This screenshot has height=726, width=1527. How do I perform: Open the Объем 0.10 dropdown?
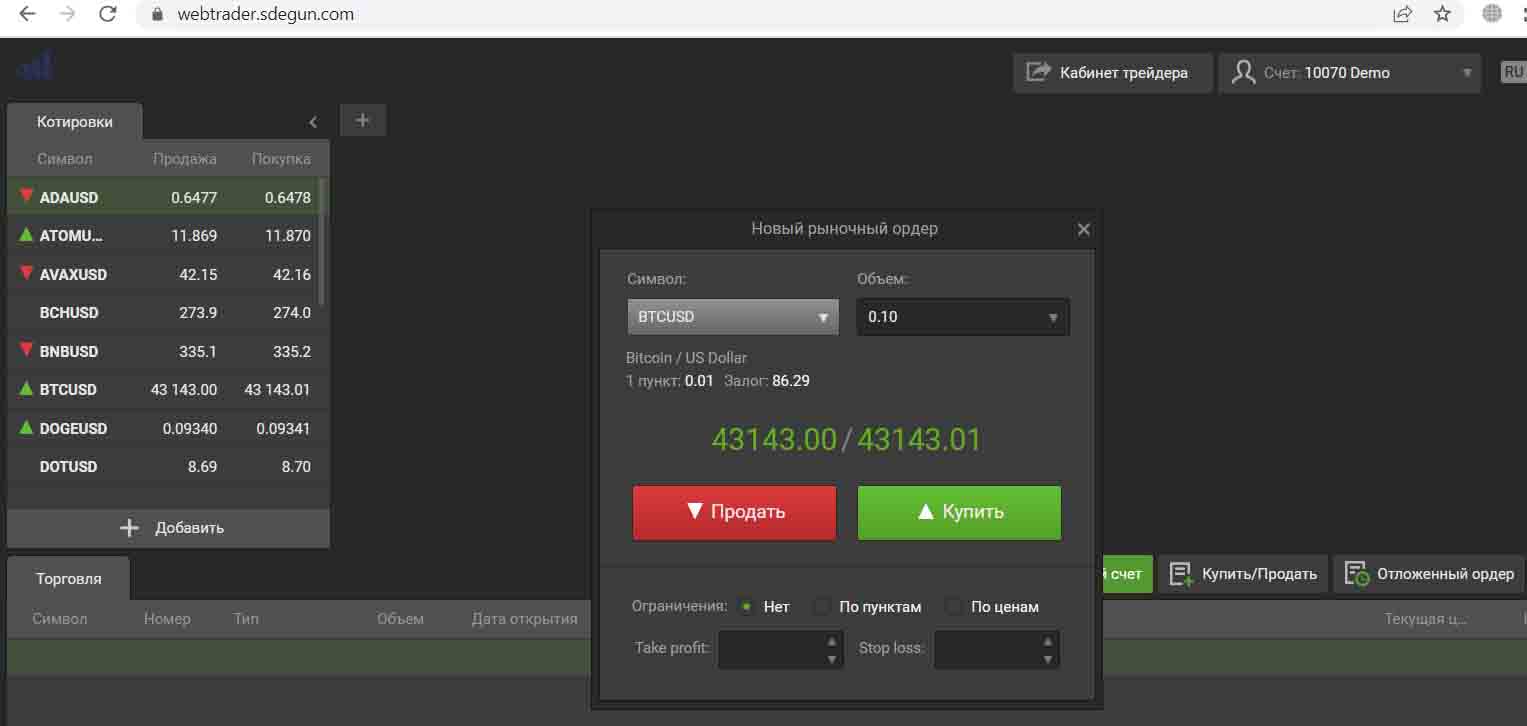(x=963, y=317)
